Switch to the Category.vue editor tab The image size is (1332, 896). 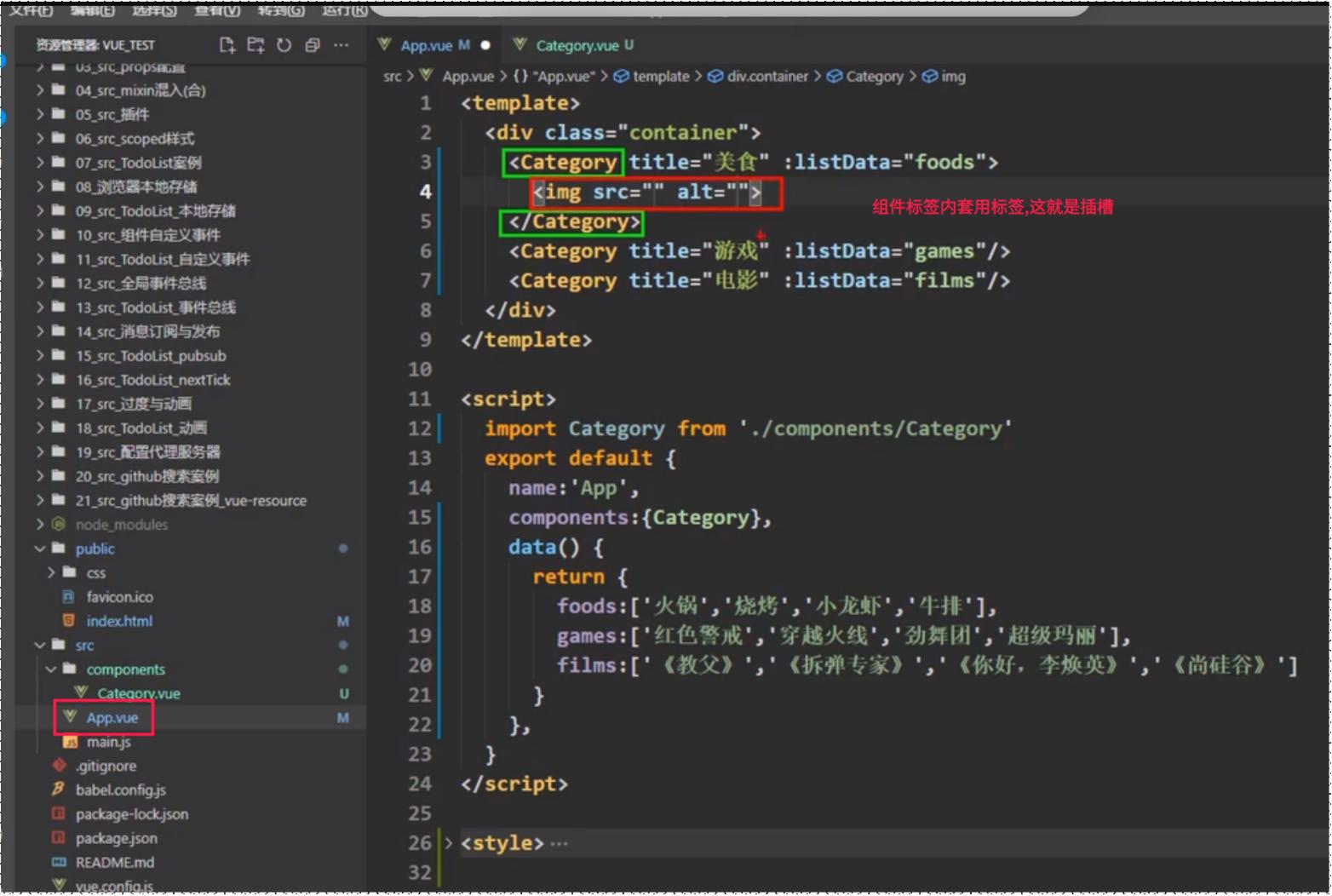pos(576,45)
